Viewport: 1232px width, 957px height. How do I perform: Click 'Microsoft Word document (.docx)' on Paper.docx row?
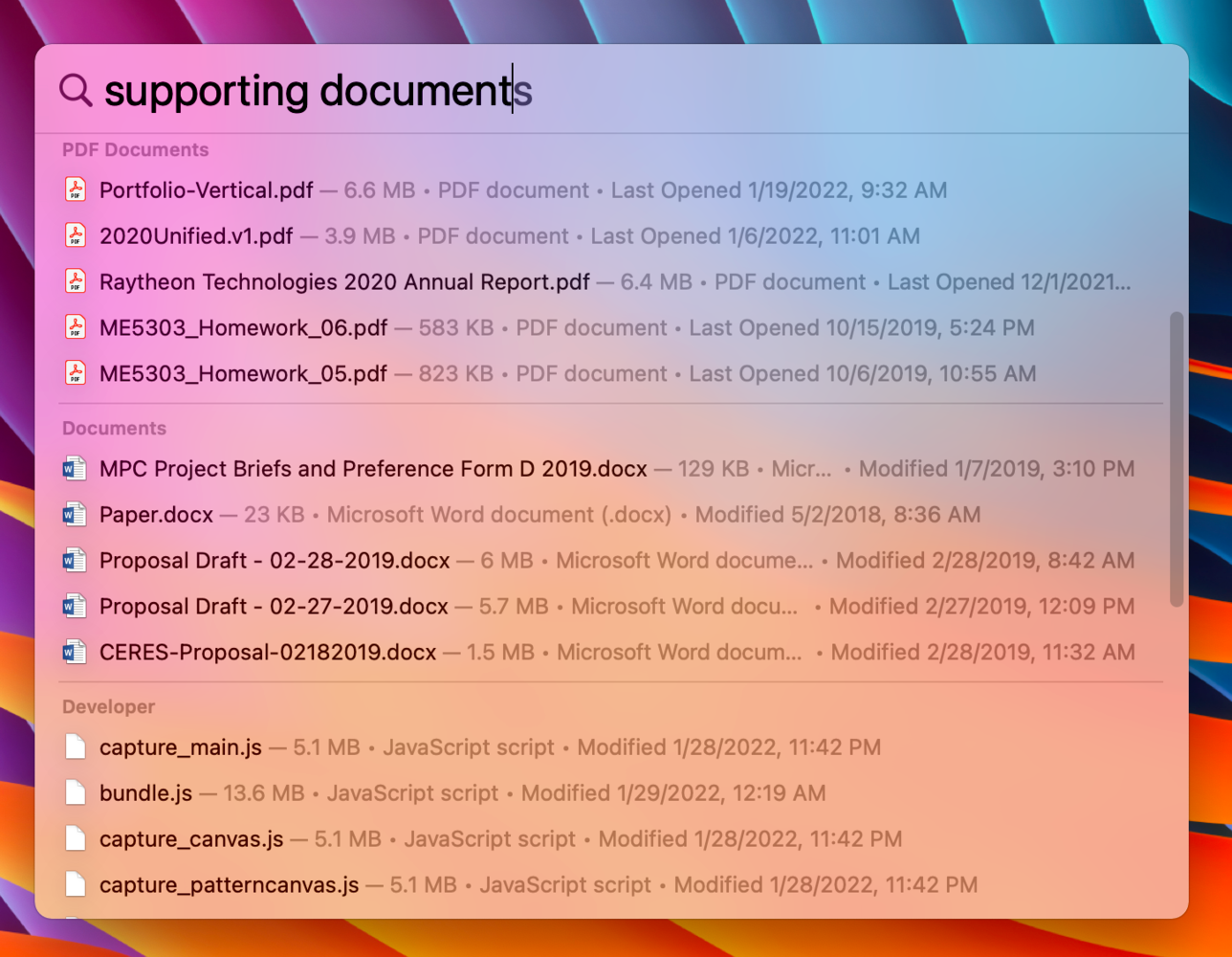click(x=499, y=514)
